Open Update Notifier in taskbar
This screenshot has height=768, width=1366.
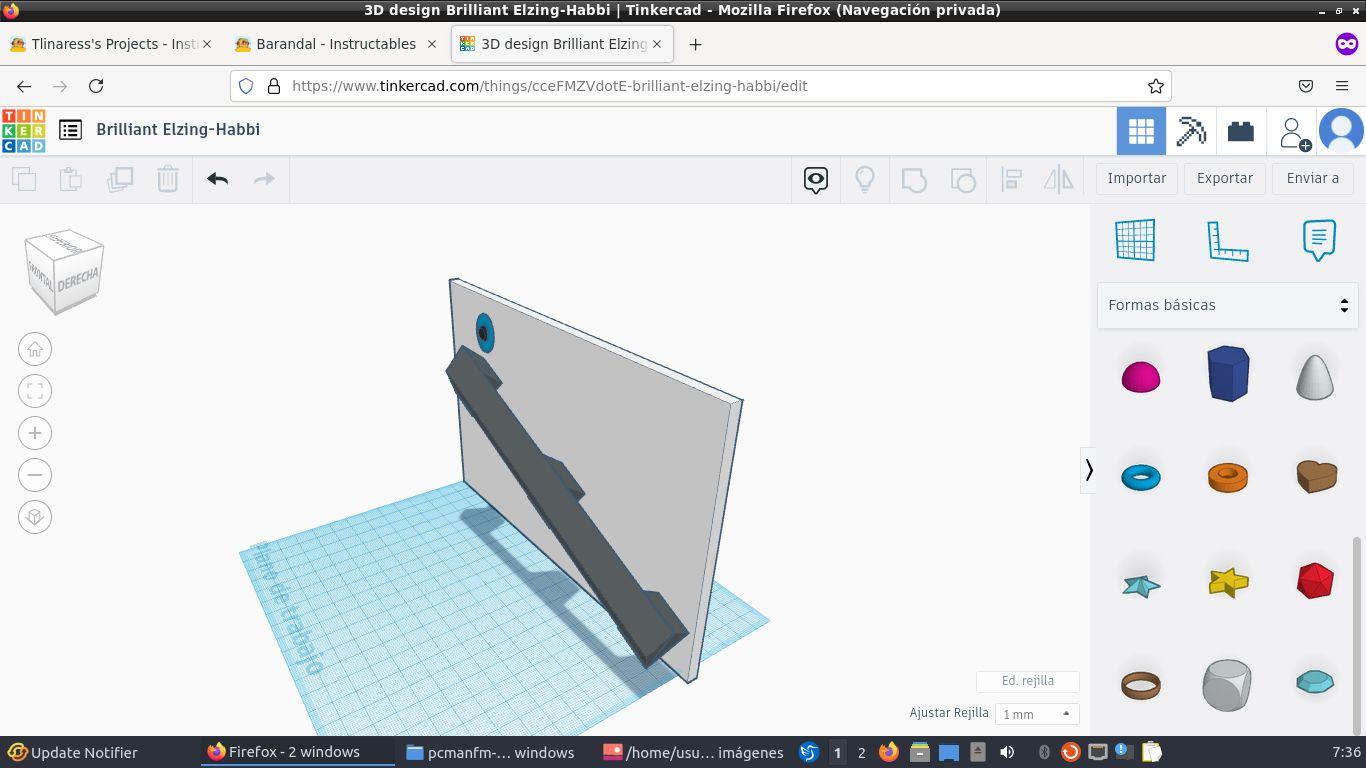coord(72,752)
